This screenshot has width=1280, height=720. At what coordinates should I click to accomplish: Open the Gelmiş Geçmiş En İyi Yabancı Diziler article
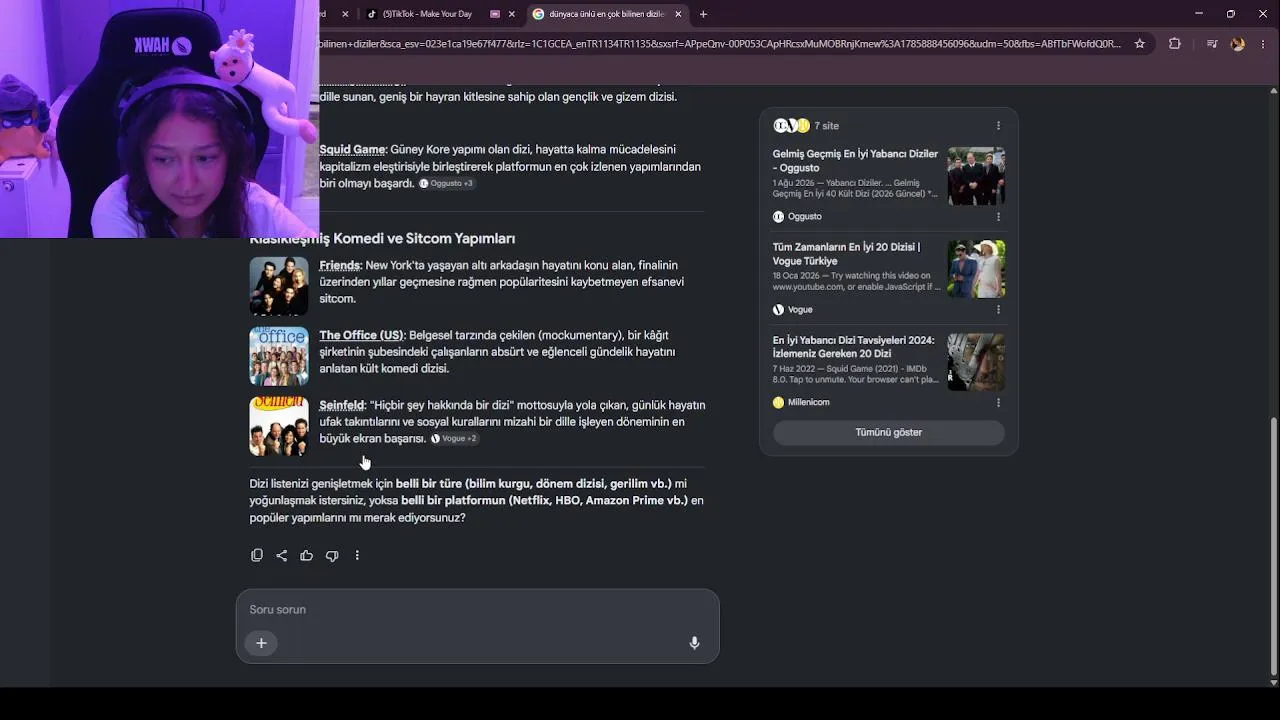coord(855,161)
